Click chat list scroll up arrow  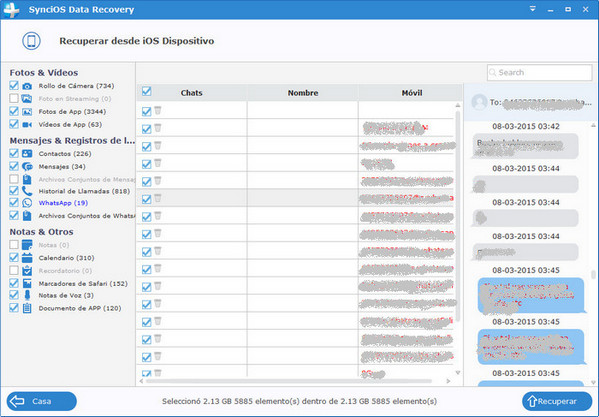pos(458,105)
